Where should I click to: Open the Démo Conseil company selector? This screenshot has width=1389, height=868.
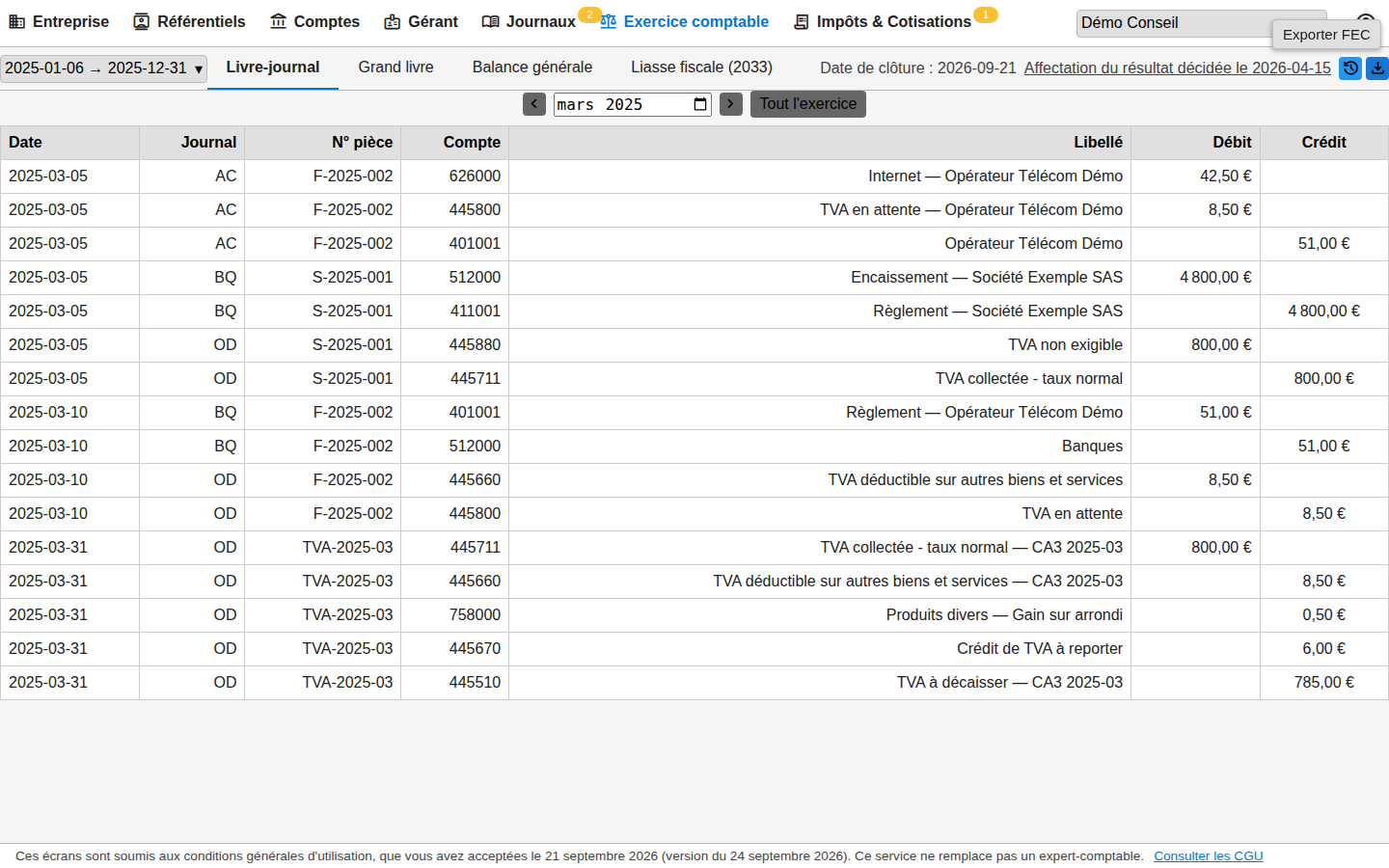coord(1201,23)
